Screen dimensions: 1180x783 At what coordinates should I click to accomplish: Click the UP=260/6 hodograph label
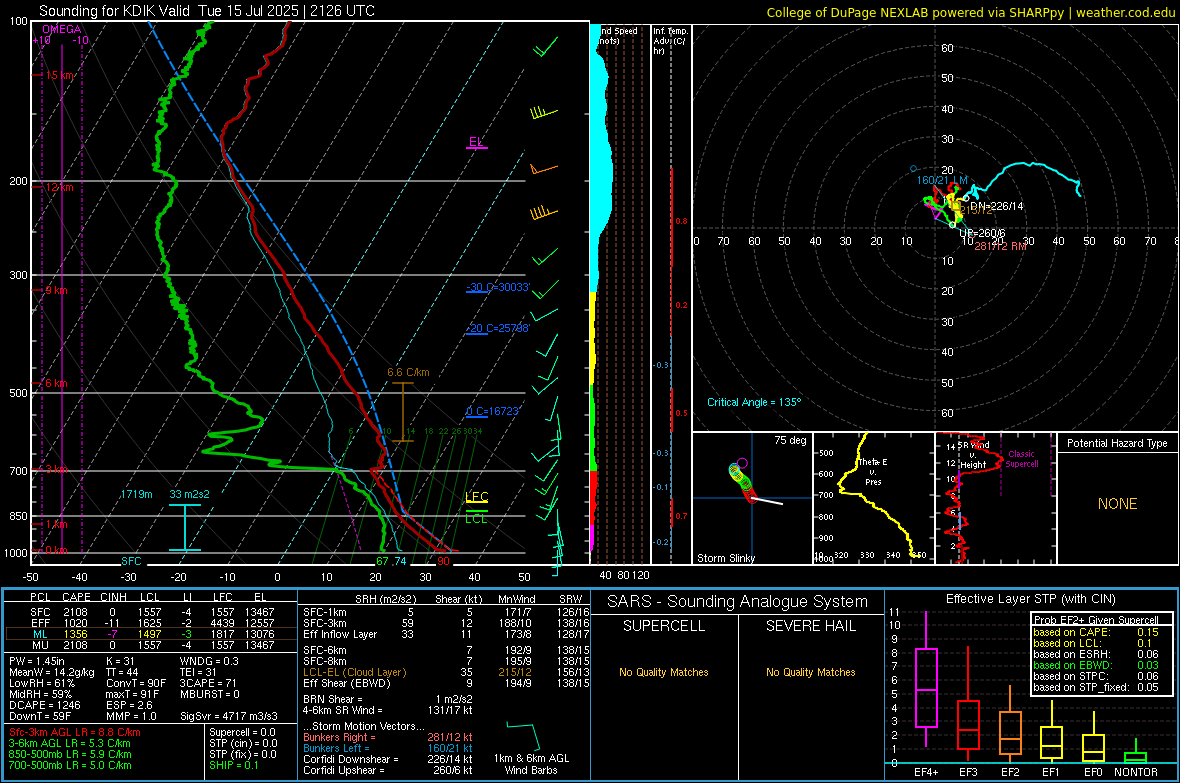983,233
